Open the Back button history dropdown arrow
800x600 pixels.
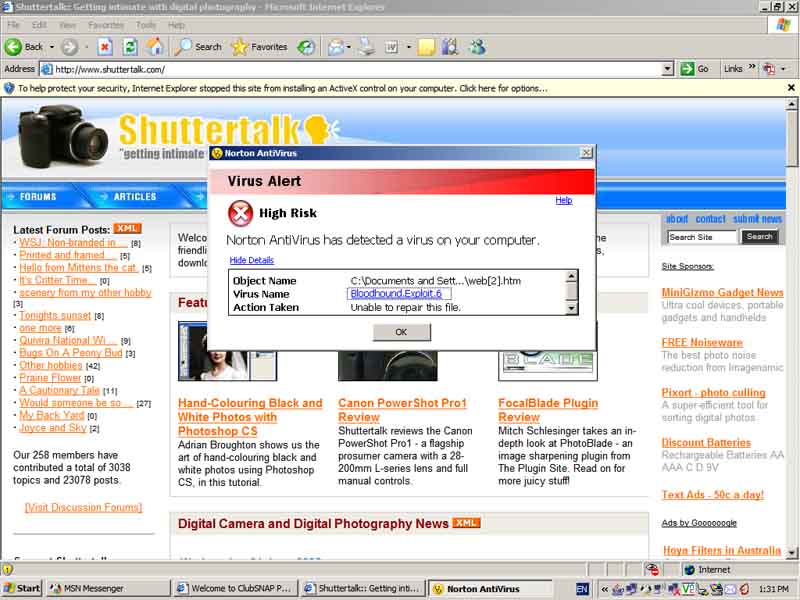[52, 47]
